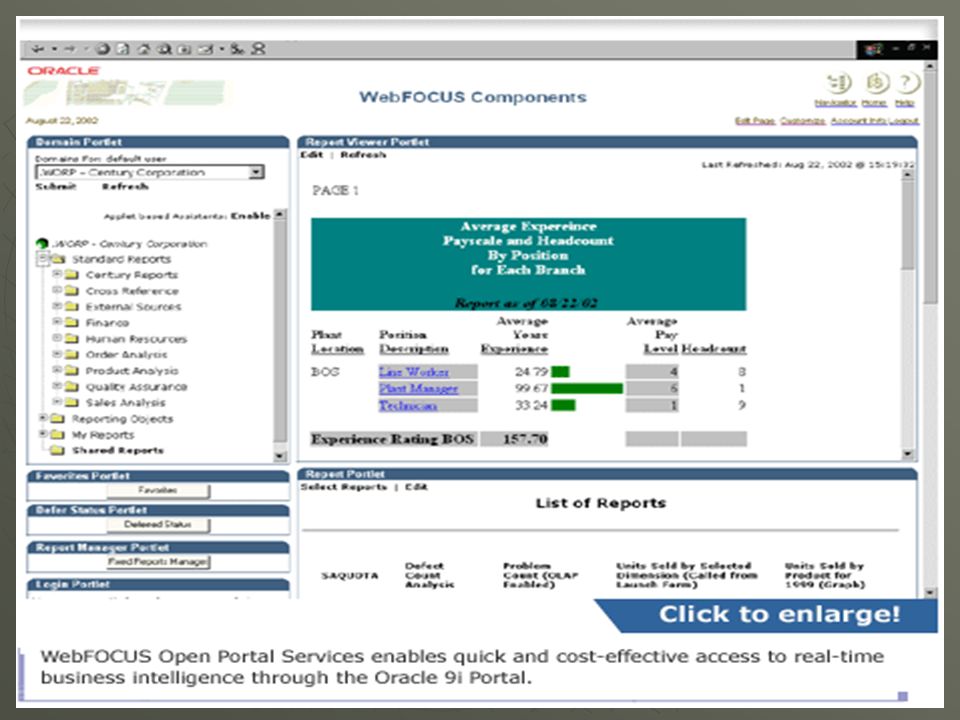The width and height of the screenshot is (960, 720).
Task: Collapse the Standard Reports tree node
Action: pos(43,259)
